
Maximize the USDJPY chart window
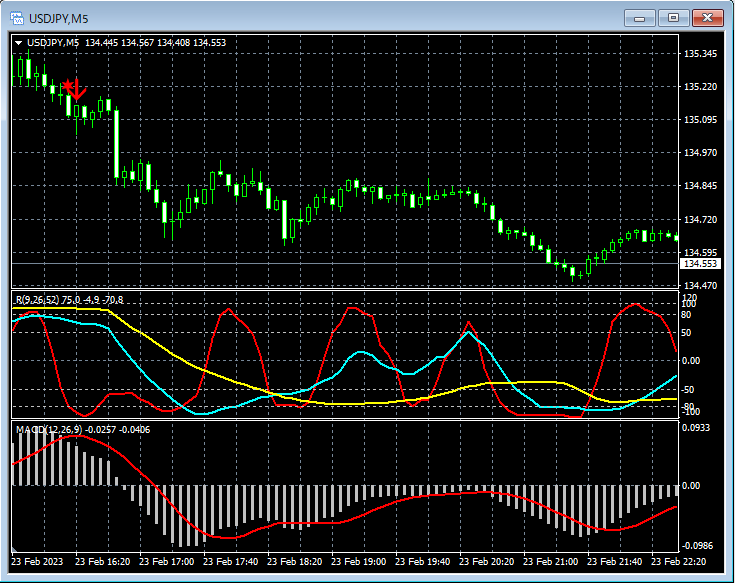[673, 18]
